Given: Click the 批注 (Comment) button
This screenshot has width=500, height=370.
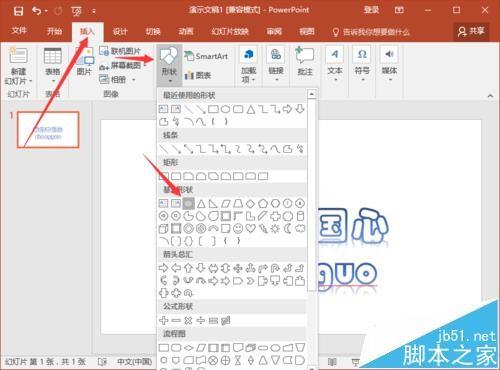Looking at the screenshot, I should pyautogui.click(x=305, y=61).
